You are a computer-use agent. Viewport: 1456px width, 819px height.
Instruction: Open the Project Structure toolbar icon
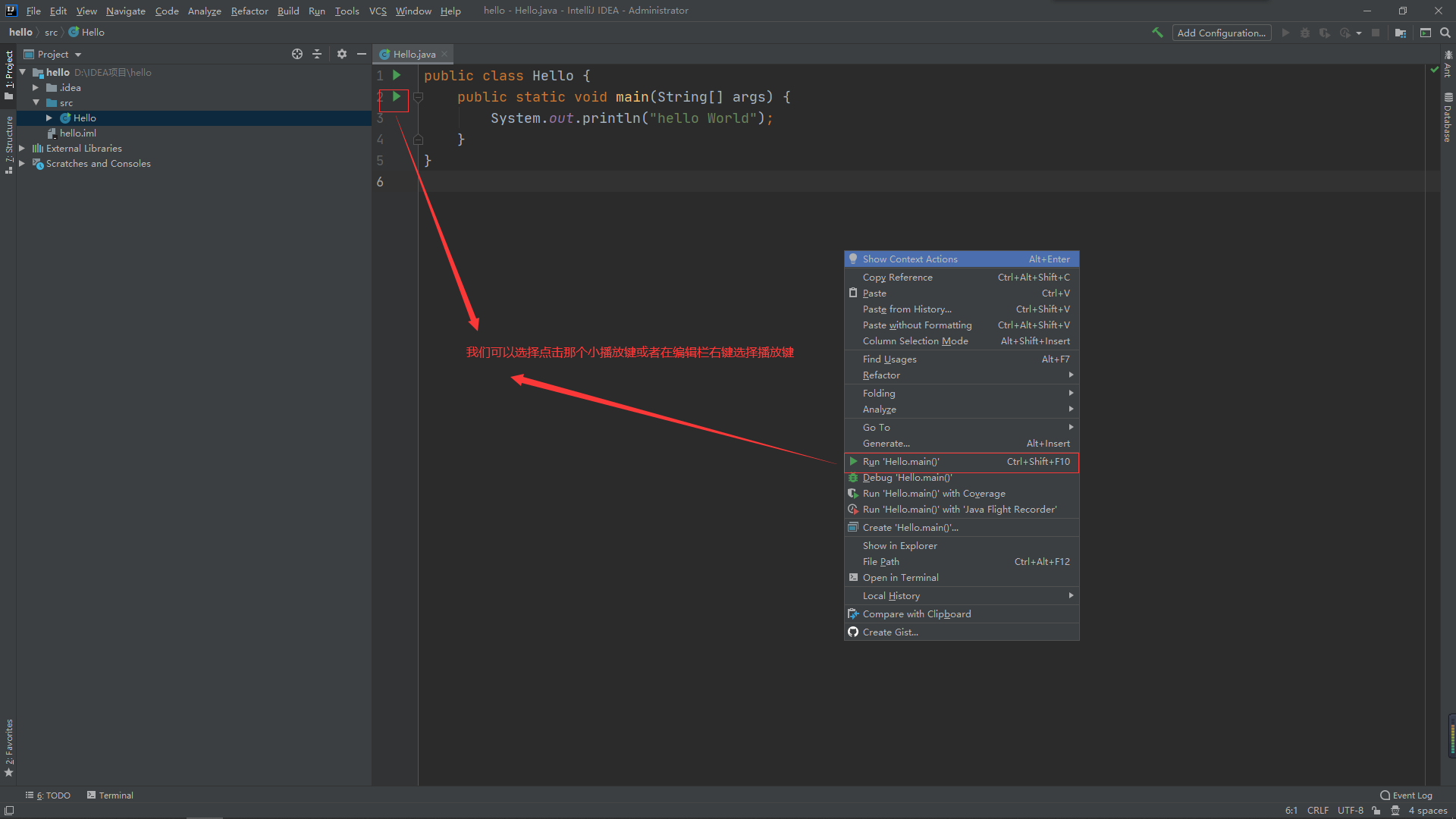[1400, 33]
